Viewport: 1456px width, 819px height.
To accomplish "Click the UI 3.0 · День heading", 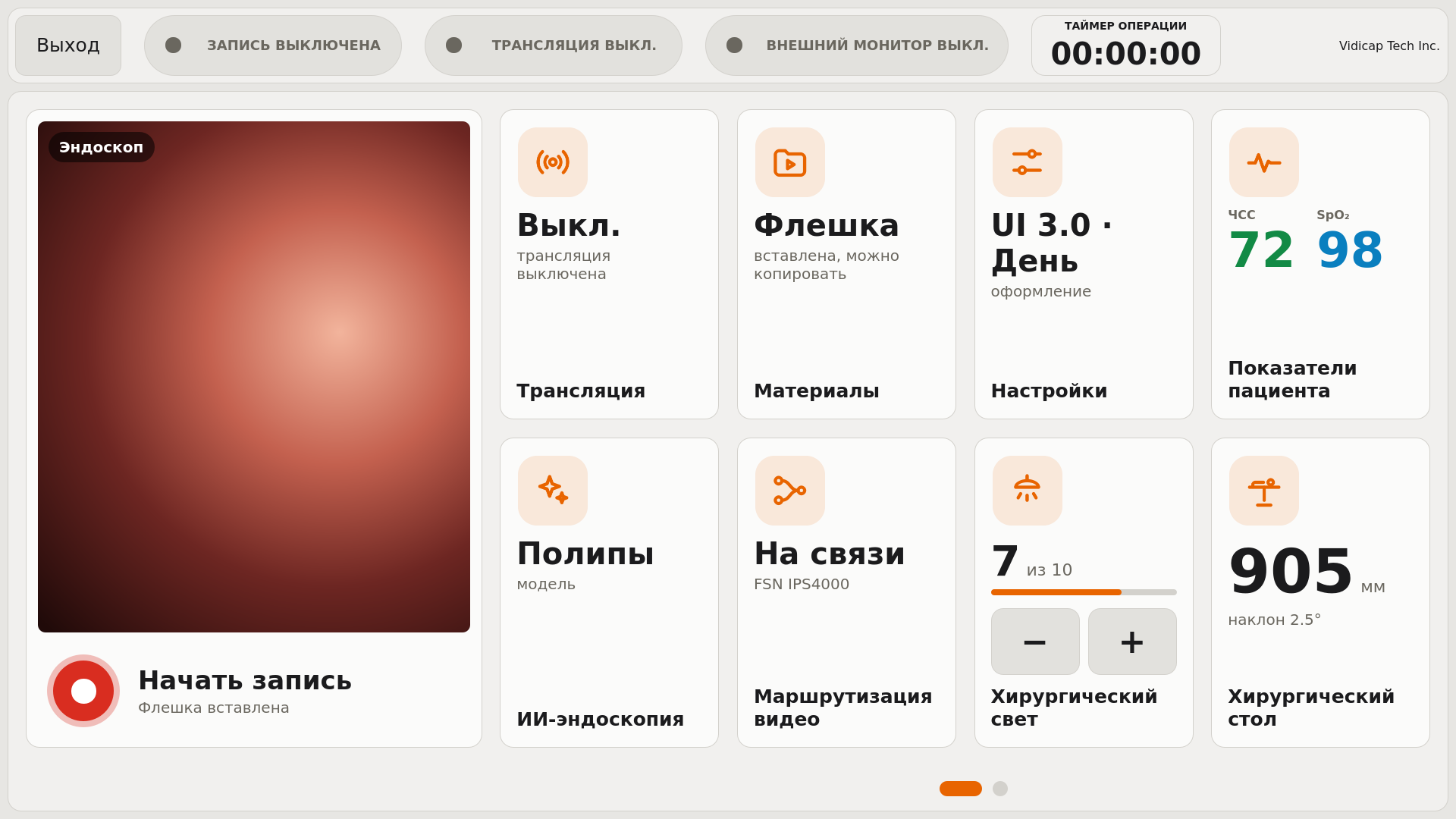I will (1052, 243).
